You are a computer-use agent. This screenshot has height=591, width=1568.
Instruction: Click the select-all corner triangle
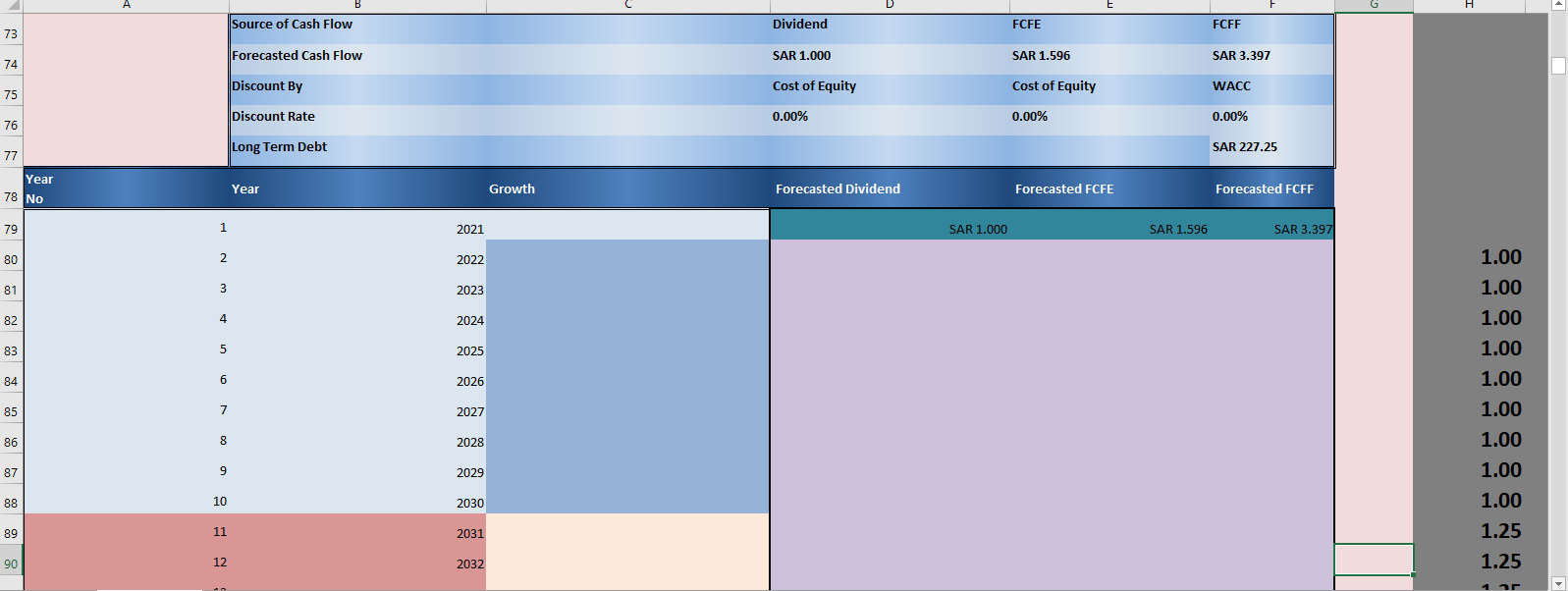click(x=11, y=6)
